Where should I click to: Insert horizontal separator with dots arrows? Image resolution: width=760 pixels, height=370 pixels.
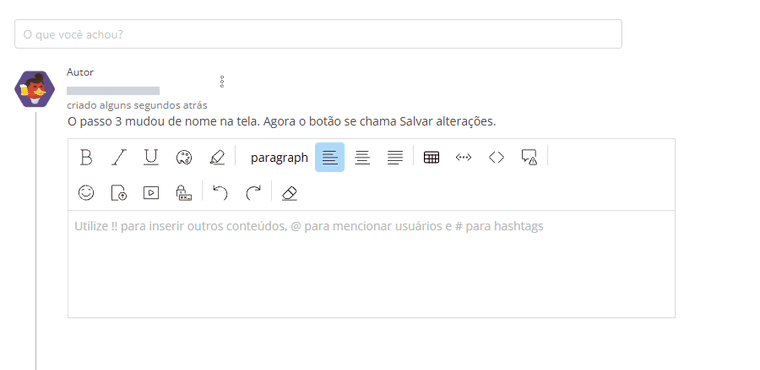pos(464,157)
